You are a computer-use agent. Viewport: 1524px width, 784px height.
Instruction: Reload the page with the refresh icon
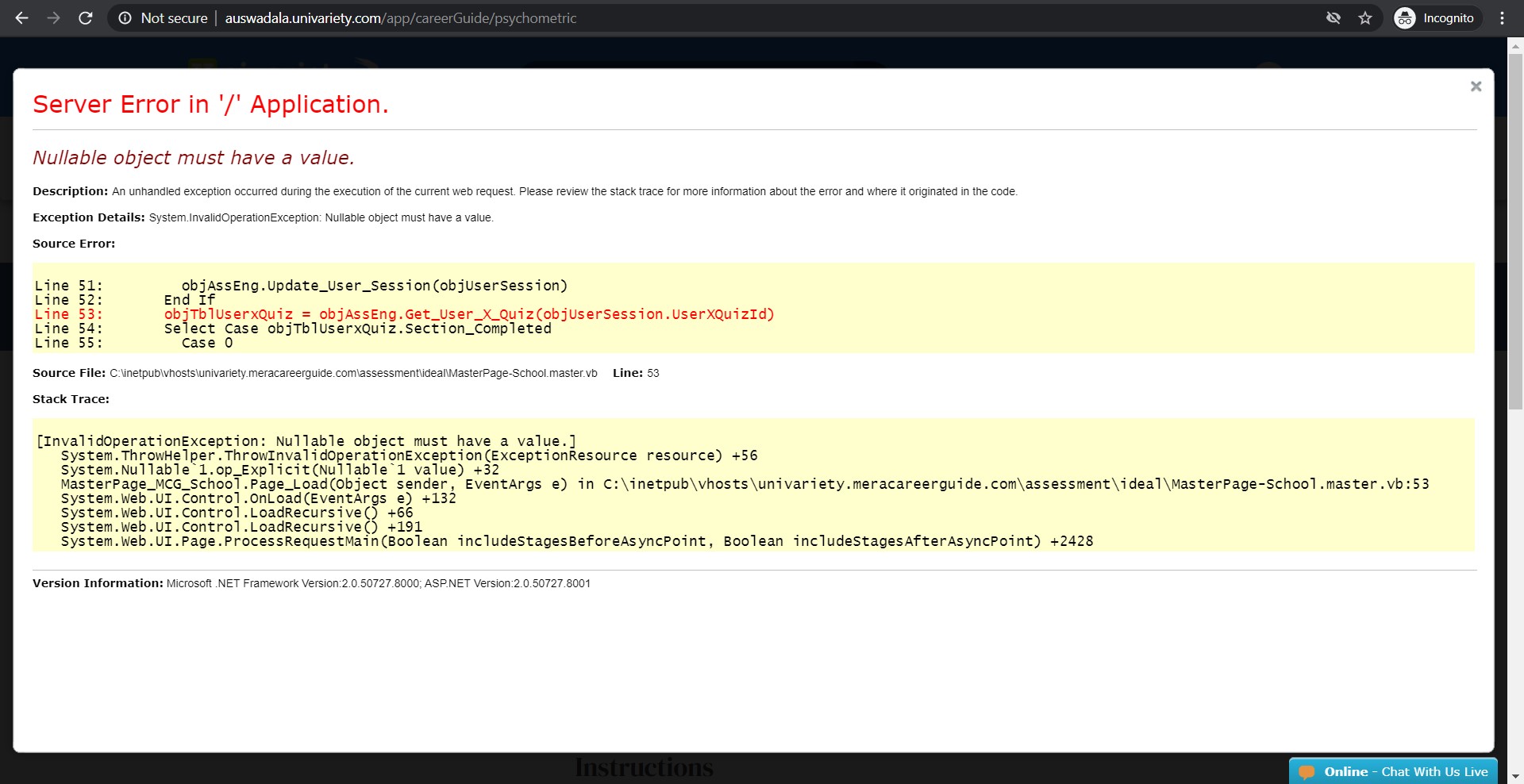tap(86, 17)
